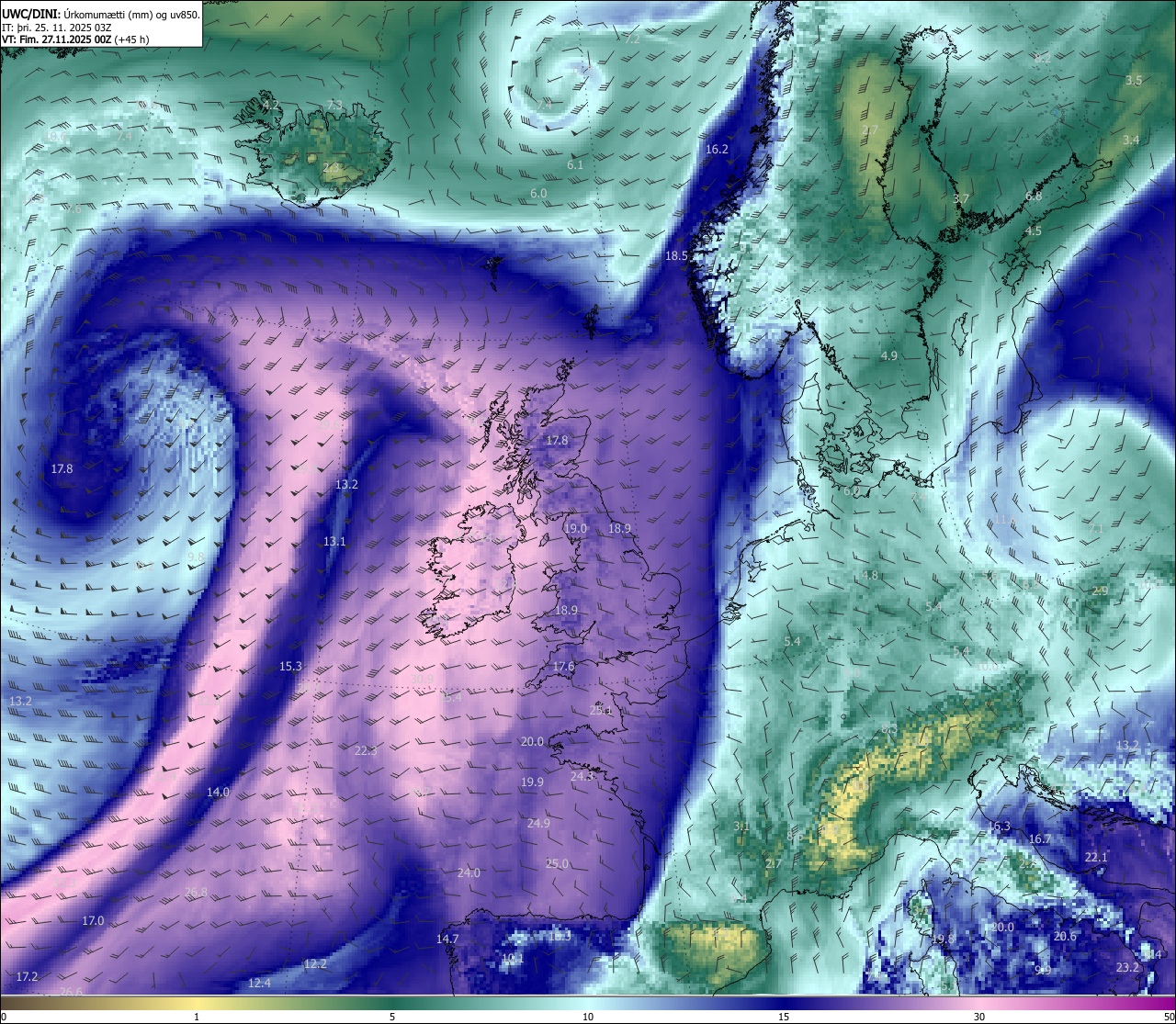This screenshot has height=1024, width=1176.
Task: Click the 22.1 value label
Action: click(1096, 857)
